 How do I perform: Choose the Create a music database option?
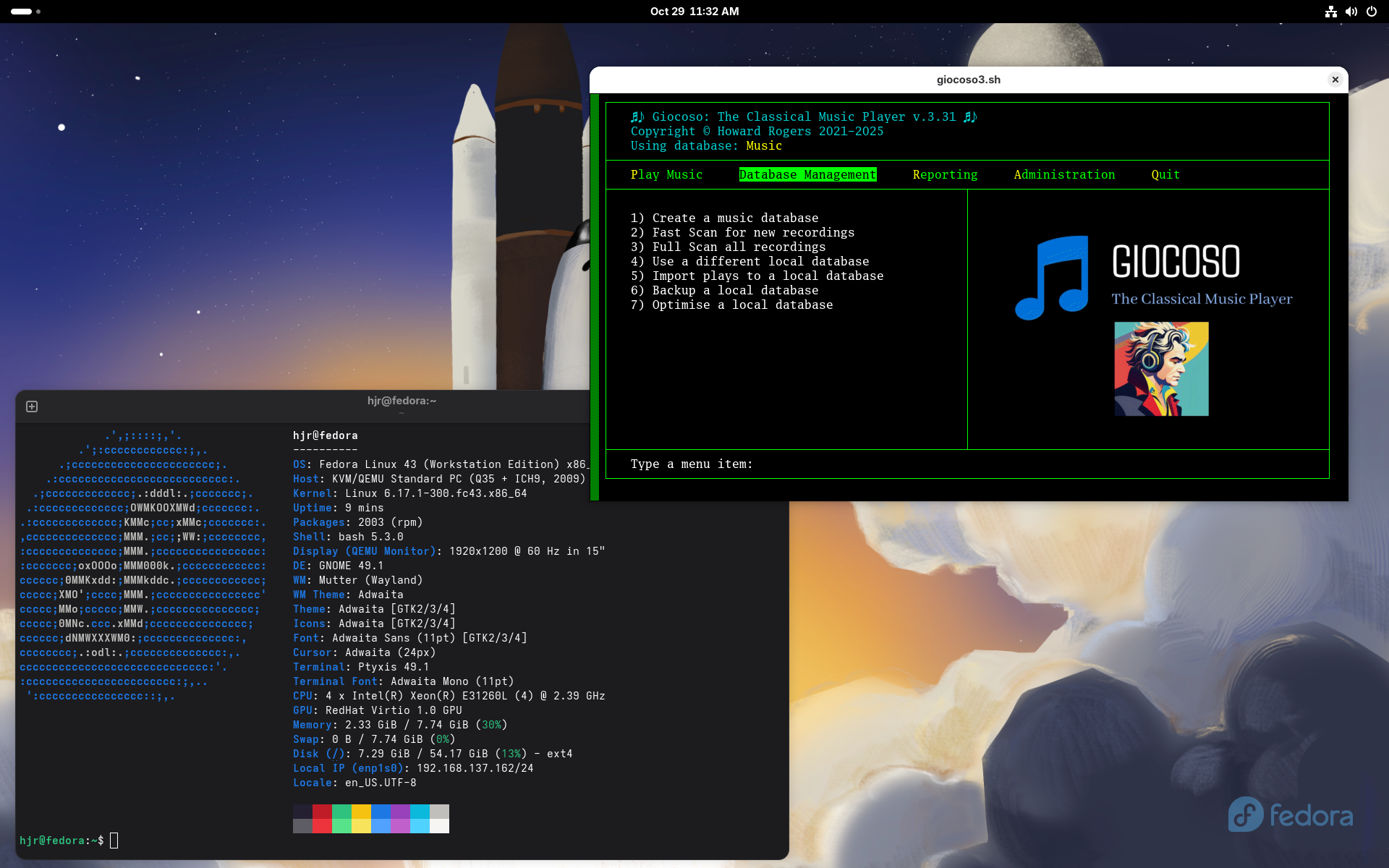(x=724, y=218)
